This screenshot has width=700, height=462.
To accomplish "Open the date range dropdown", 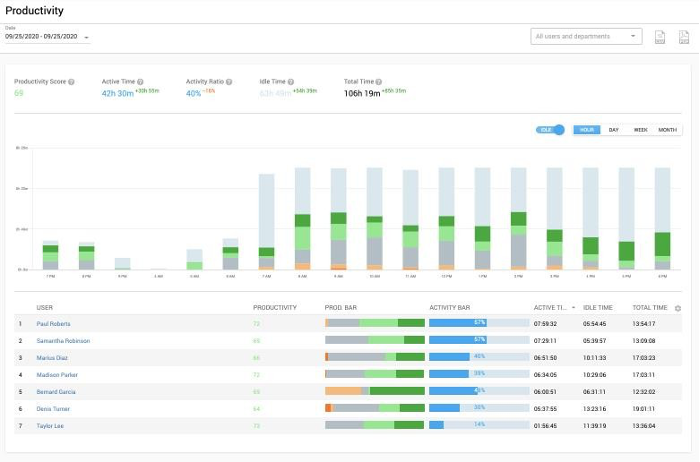I will coord(47,37).
